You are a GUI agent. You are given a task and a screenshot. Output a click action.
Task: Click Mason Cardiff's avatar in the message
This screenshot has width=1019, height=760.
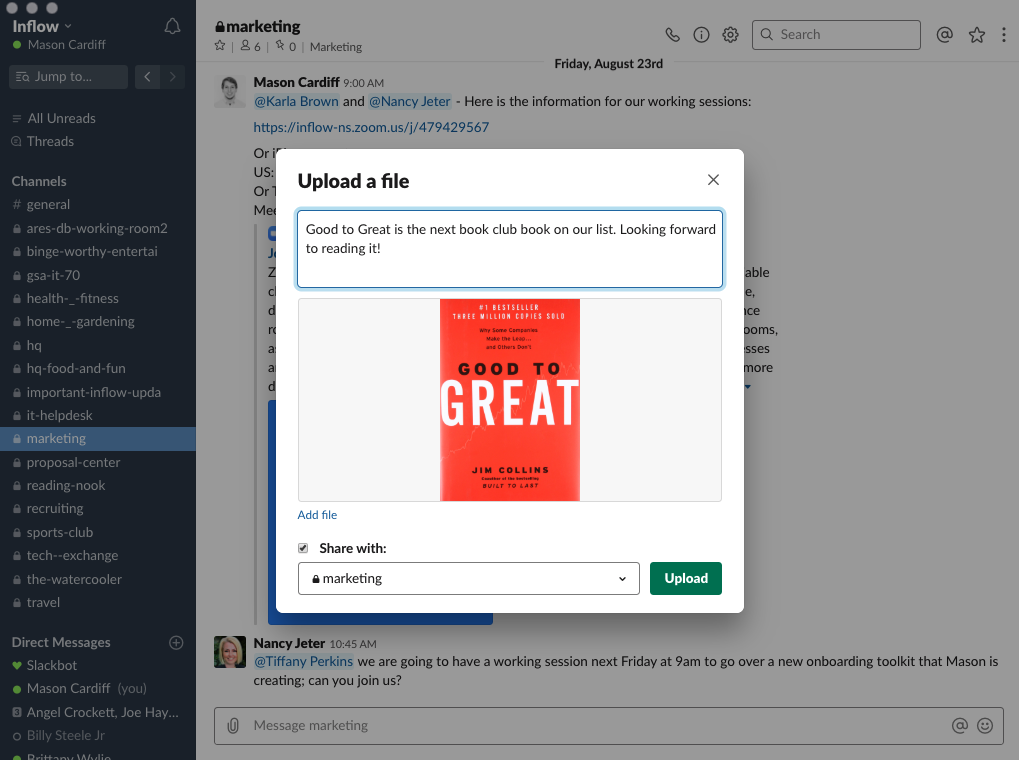pos(230,91)
